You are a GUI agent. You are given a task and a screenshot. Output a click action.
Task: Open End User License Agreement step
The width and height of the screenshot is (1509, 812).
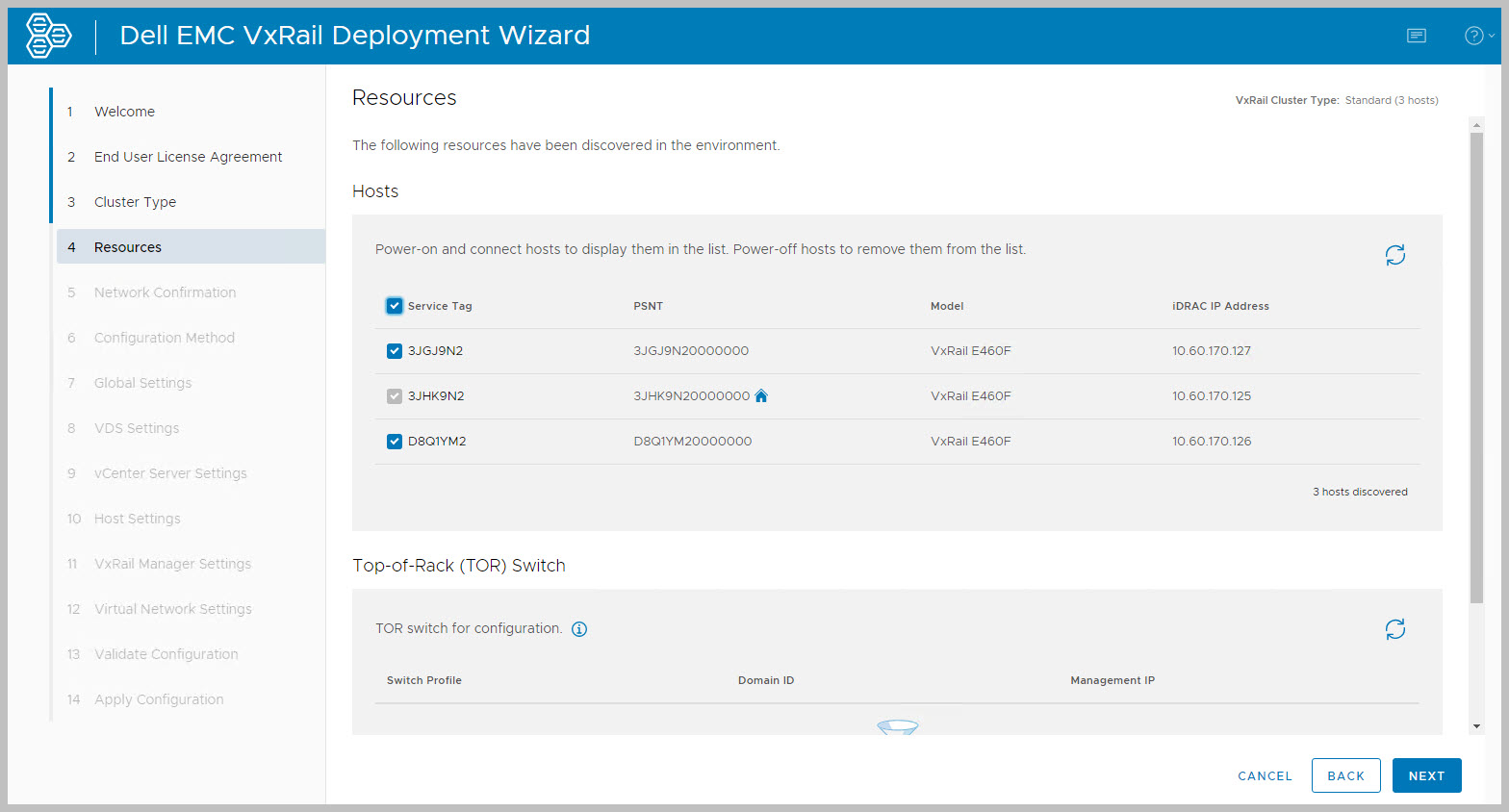[x=188, y=157]
